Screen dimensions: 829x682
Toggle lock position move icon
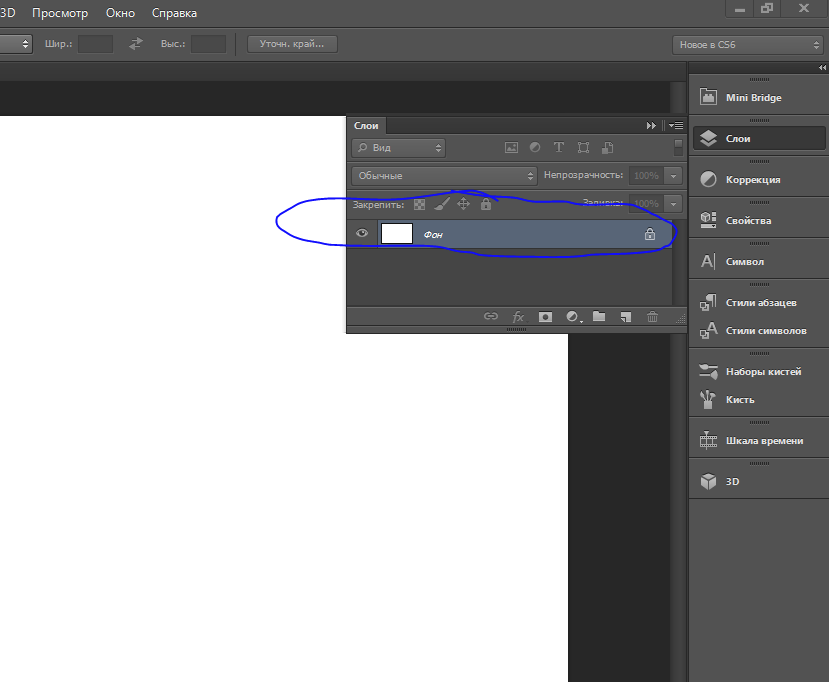[x=463, y=204]
